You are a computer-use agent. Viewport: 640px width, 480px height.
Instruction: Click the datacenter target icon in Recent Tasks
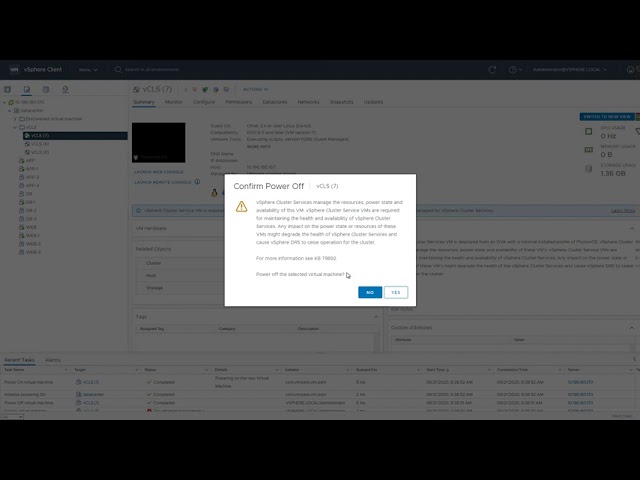point(79,395)
